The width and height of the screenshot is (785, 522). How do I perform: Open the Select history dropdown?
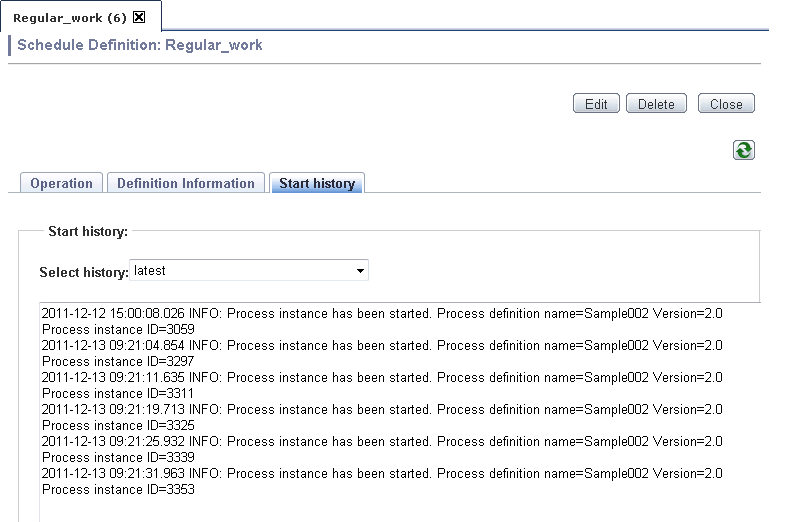click(x=249, y=270)
